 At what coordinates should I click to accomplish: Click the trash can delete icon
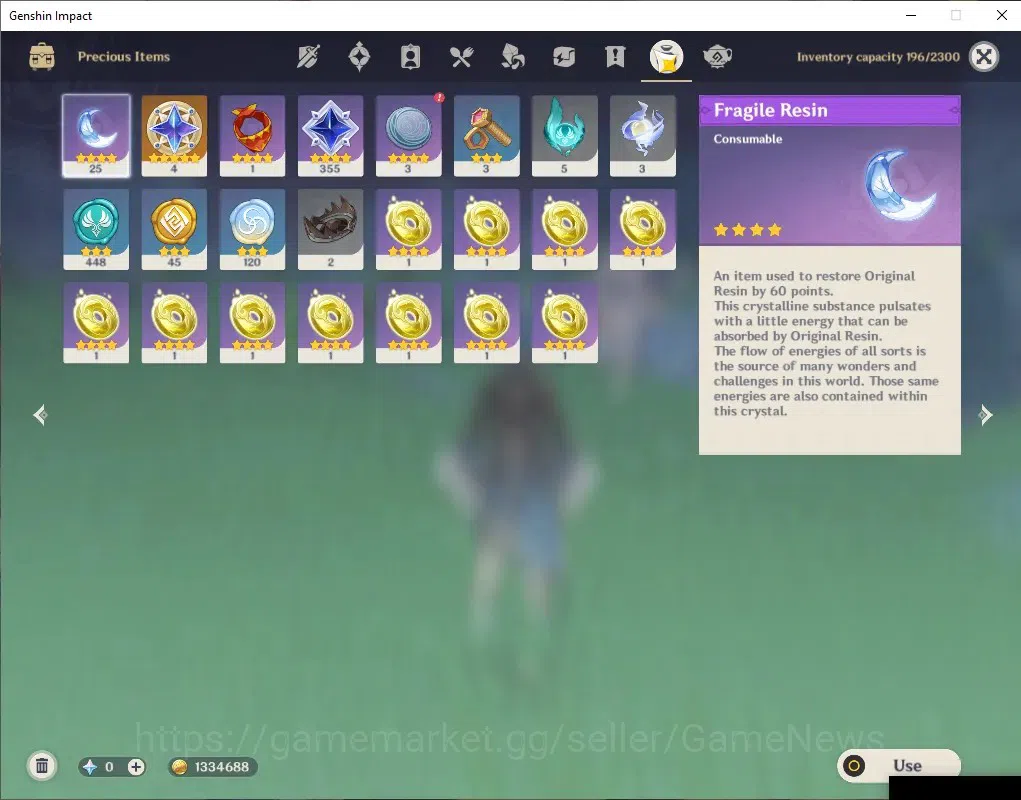(42, 766)
